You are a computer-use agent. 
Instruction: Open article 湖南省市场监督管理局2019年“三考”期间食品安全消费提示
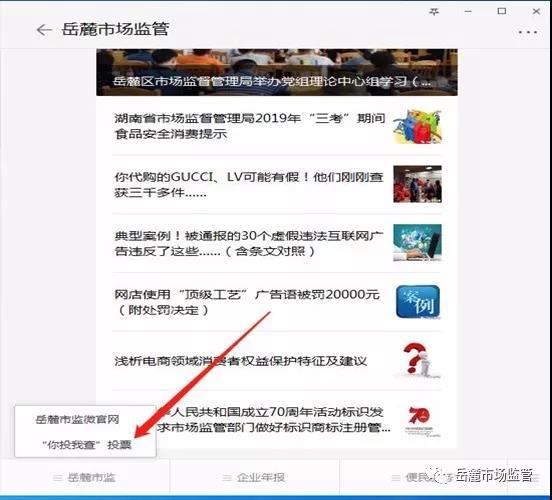277,126
